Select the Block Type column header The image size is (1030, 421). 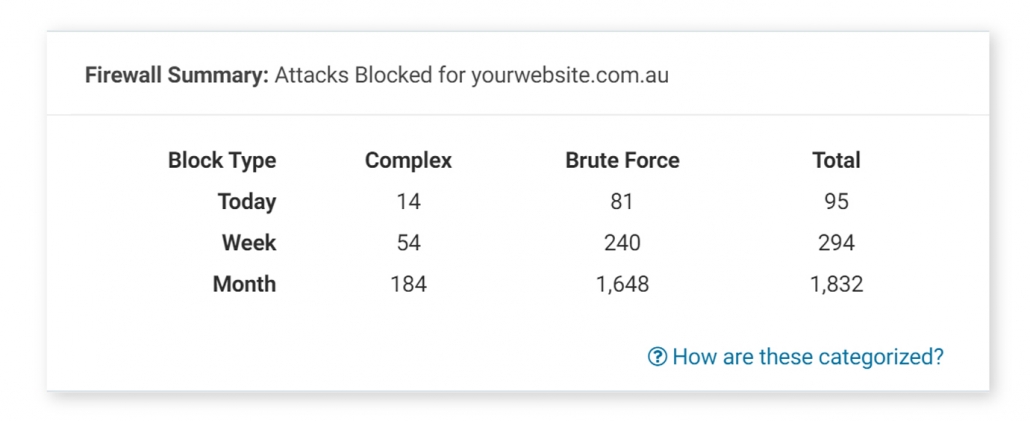(x=222, y=160)
